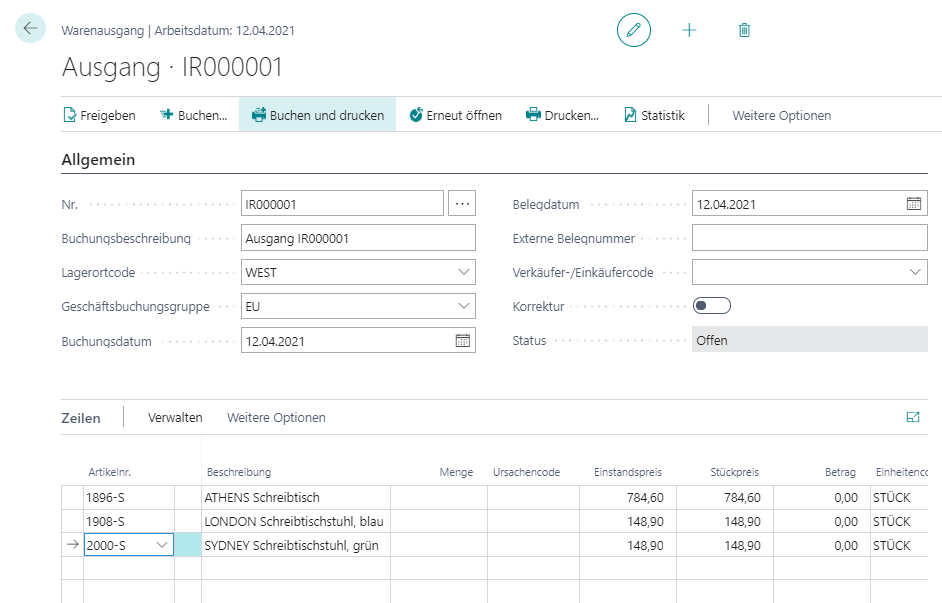Viewport: 942px width, 603px height.
Task: Click Ursachencode column header
Action: pyautogui.click(x=526, y=472)
